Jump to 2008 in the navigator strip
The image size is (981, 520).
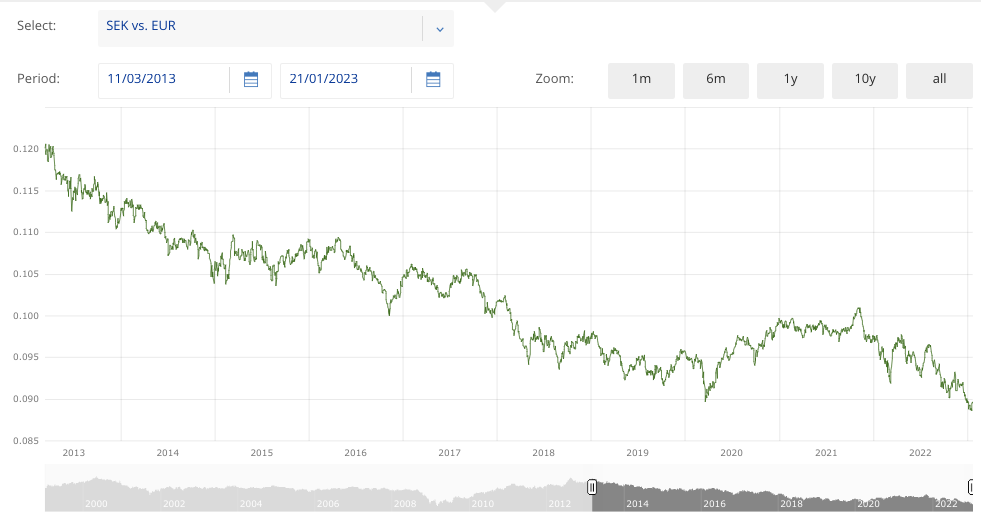[405, 504]
